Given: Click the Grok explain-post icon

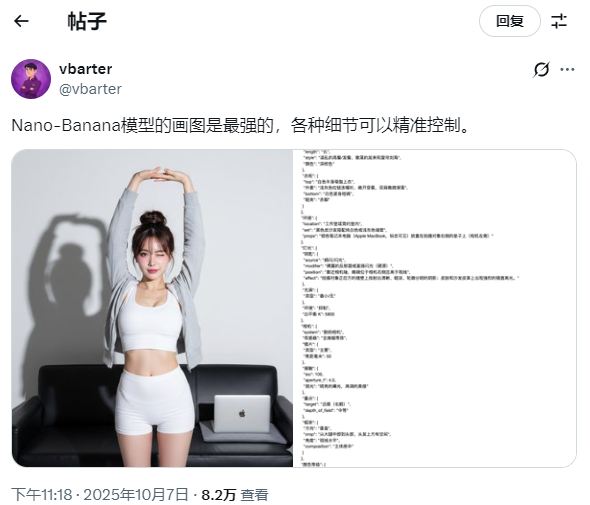Looking at the screenshot, I should click(x=541, y=69).
